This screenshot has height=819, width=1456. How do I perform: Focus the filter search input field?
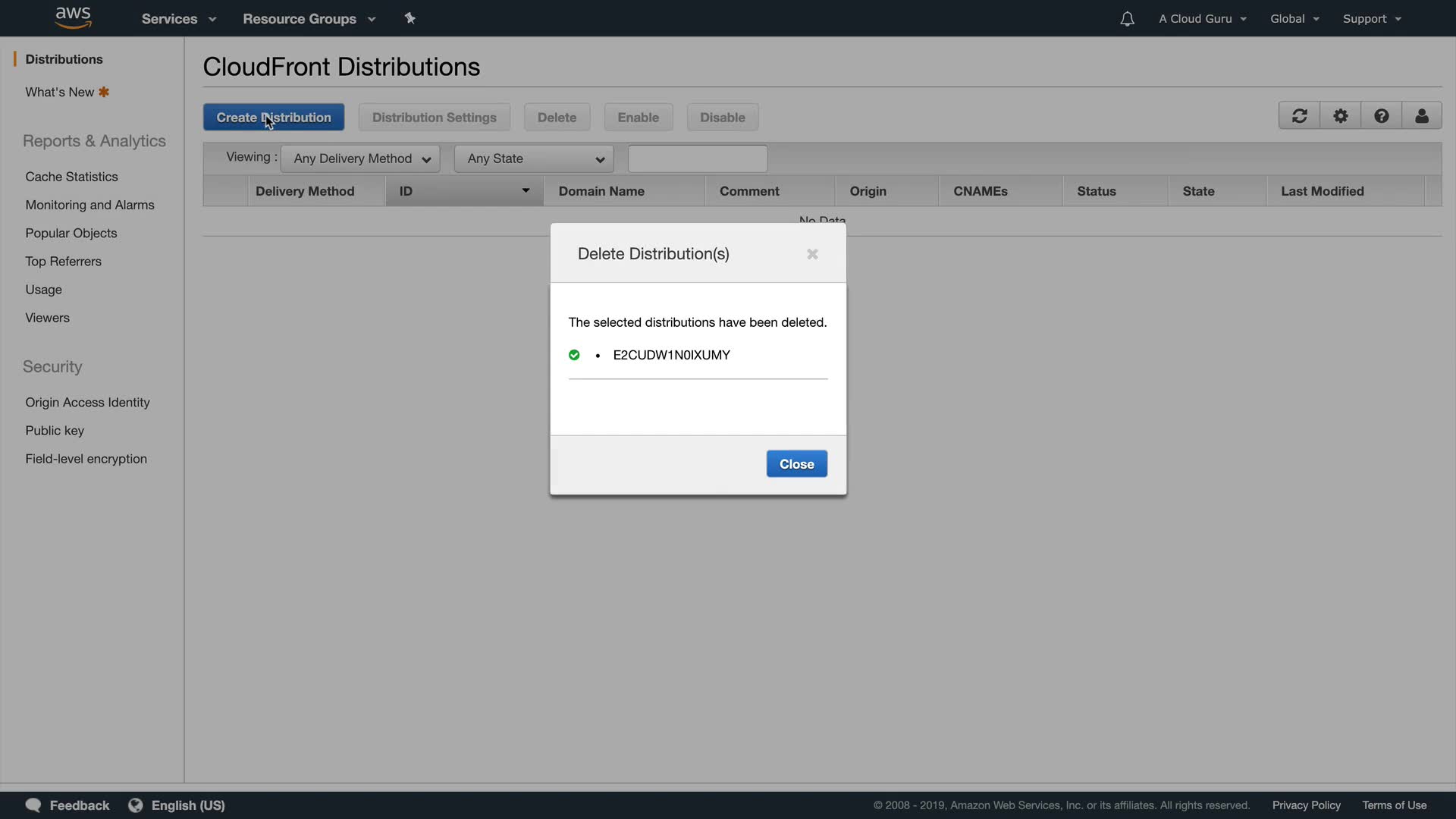tap(697, 158)
